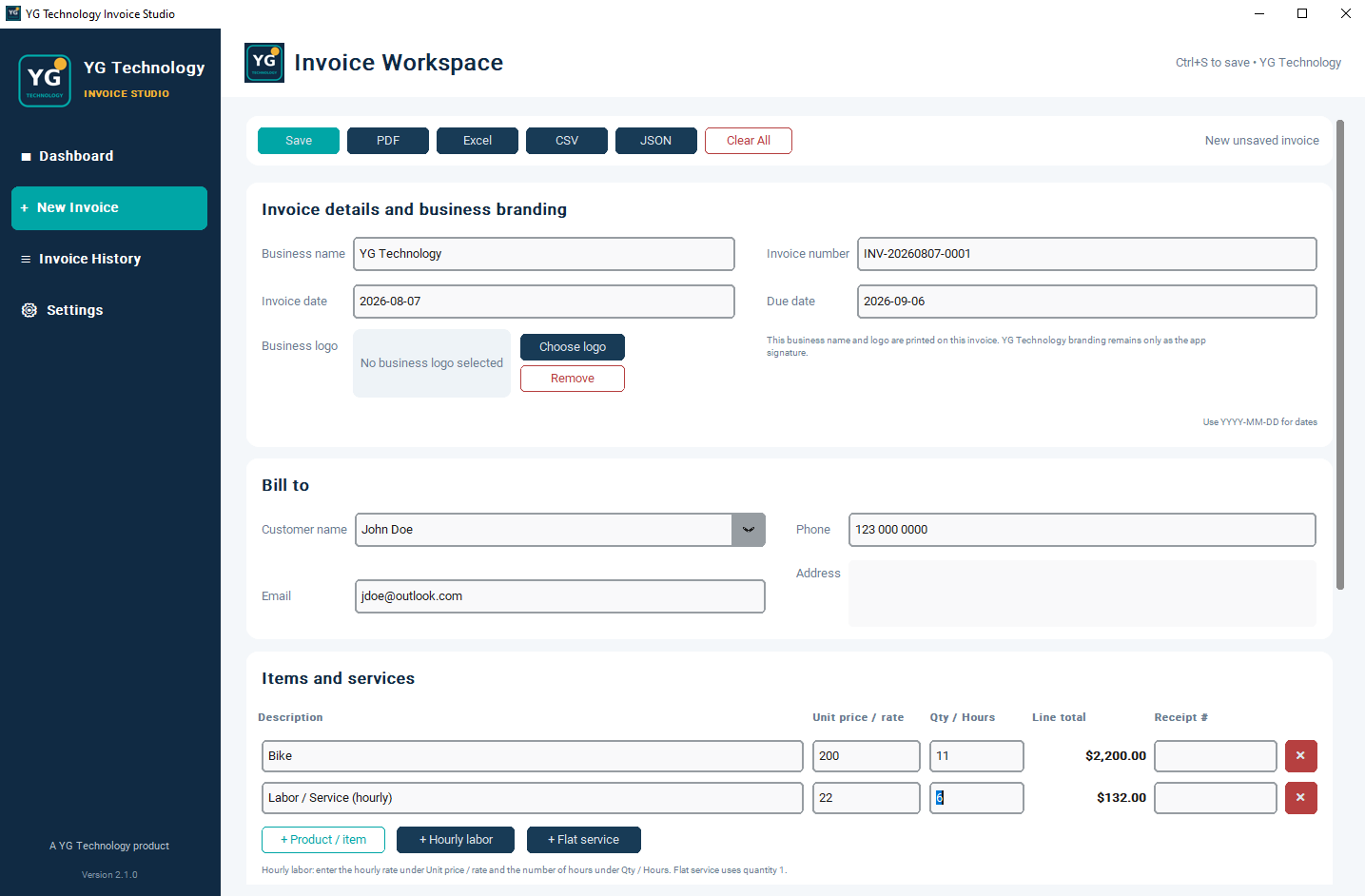1365x896 pixels.
Task: Click the Dashboard square icon
Action: 26,157
